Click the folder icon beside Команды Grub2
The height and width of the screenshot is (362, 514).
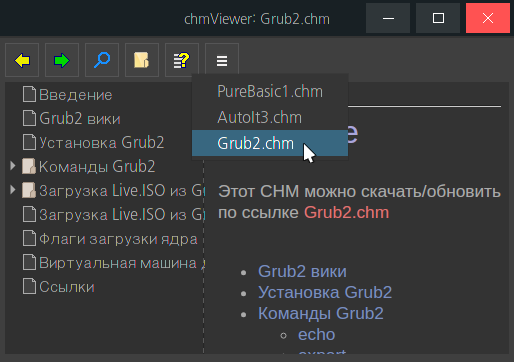(x=29, y=166)
